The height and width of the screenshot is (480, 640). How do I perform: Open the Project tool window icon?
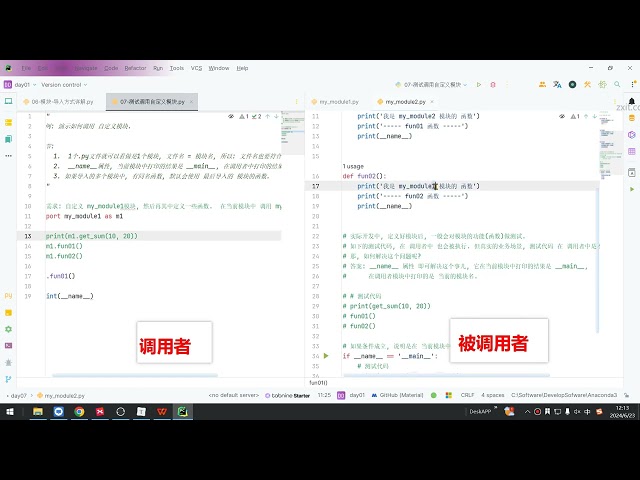(9, 101)
